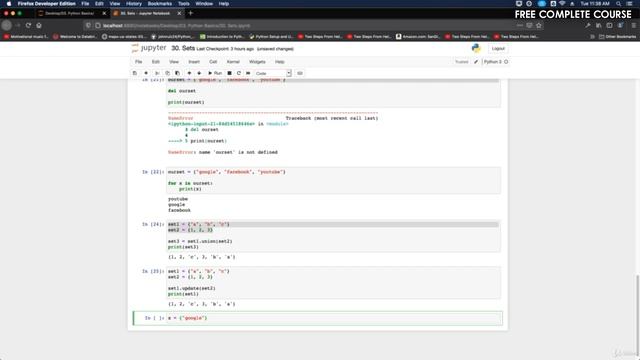Open the Apple menu
This screenshot has height=360, width=640.
coord(9,4)
